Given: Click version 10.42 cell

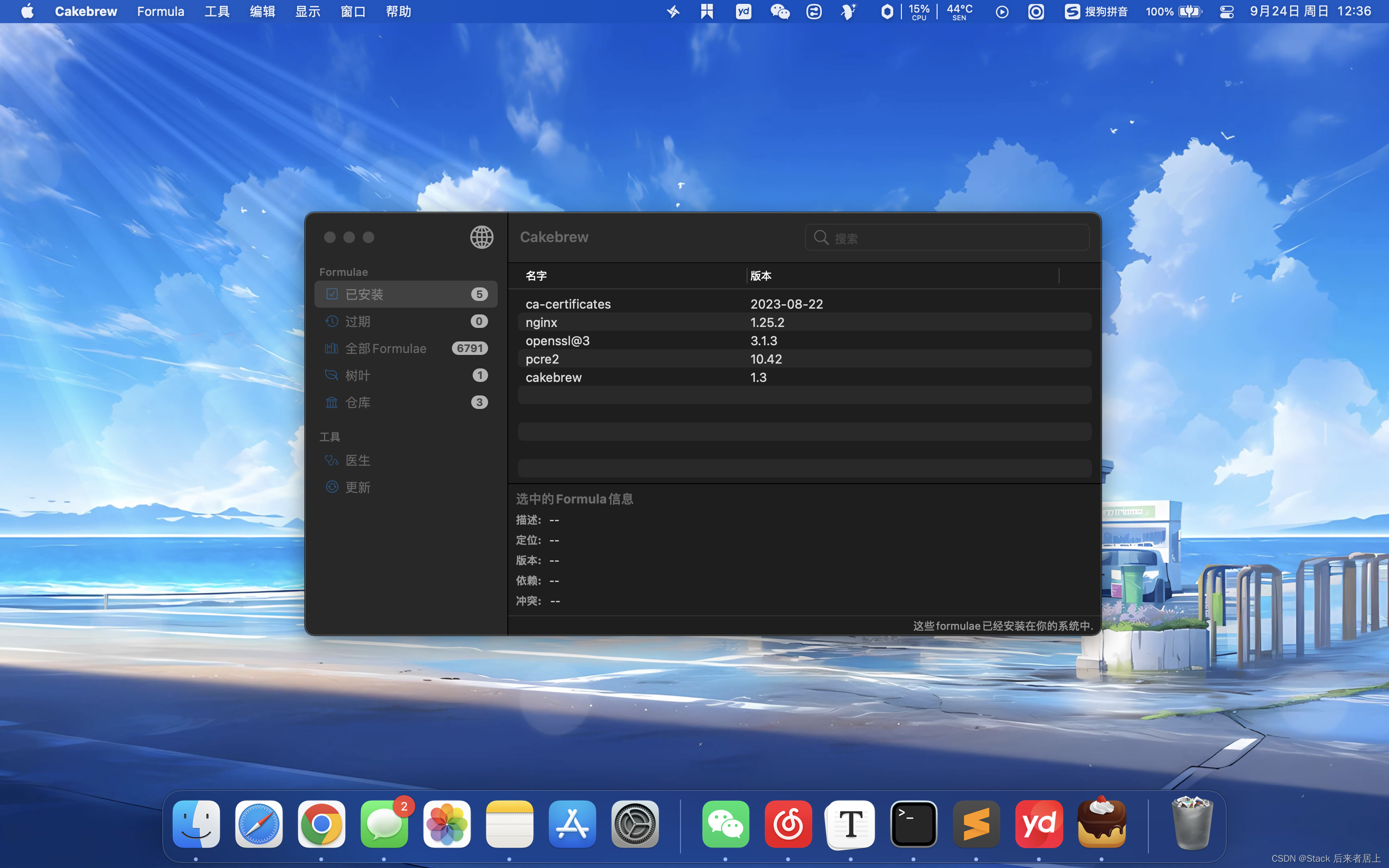Looking at the screenshot, I should pos(766,359).
